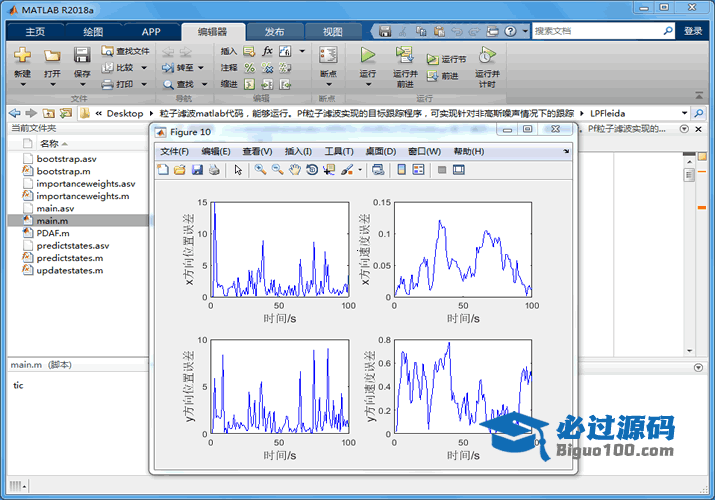Viewport: 715px width, 500px height.
Task: Click the comment percent icon
Action: point(249,68)
